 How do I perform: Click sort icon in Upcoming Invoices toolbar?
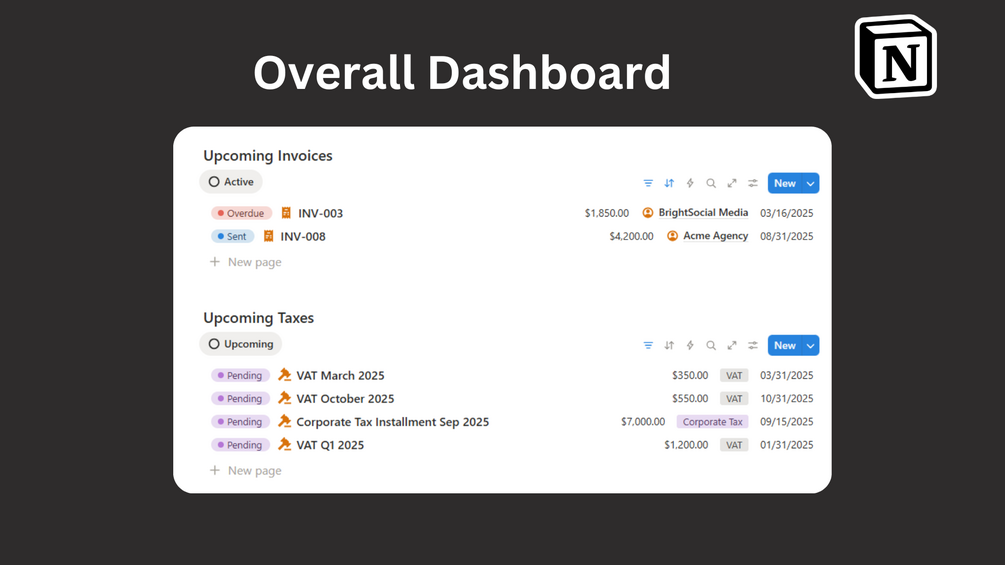[x=669, y=183]
